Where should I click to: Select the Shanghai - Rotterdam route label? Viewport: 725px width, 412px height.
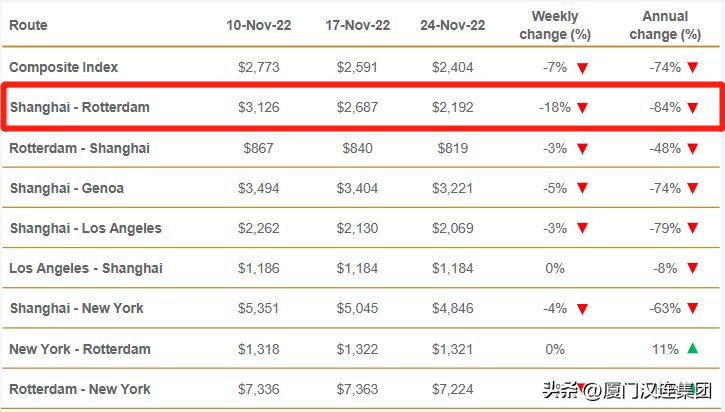click(80, 107)
